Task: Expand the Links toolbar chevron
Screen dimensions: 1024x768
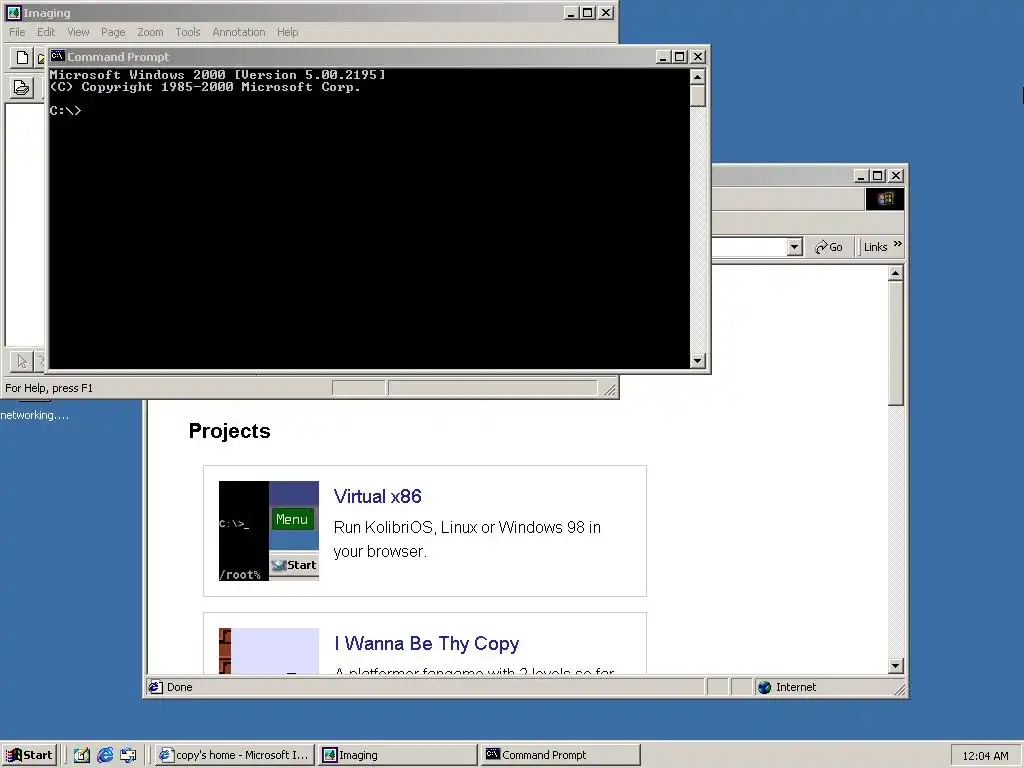Action: 897,244
